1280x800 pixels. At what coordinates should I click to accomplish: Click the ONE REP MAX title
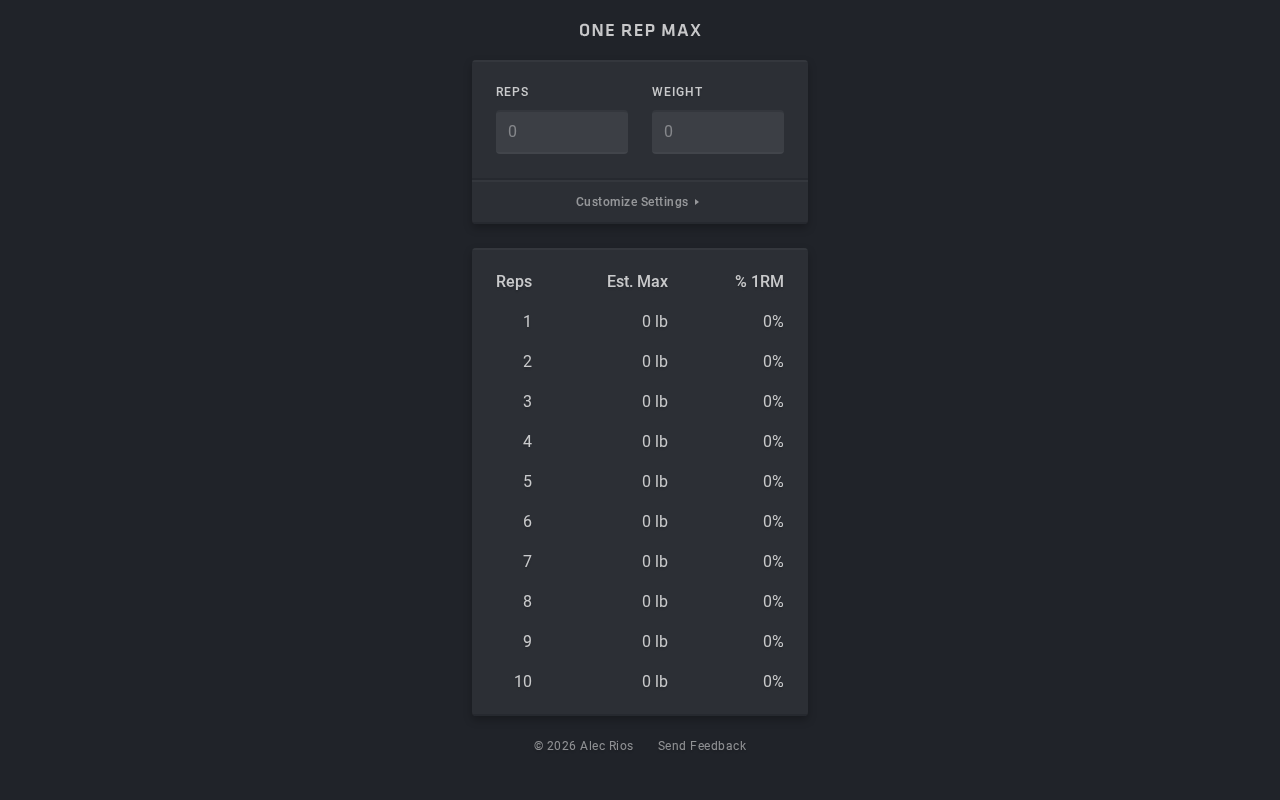[x=640, y=30]
